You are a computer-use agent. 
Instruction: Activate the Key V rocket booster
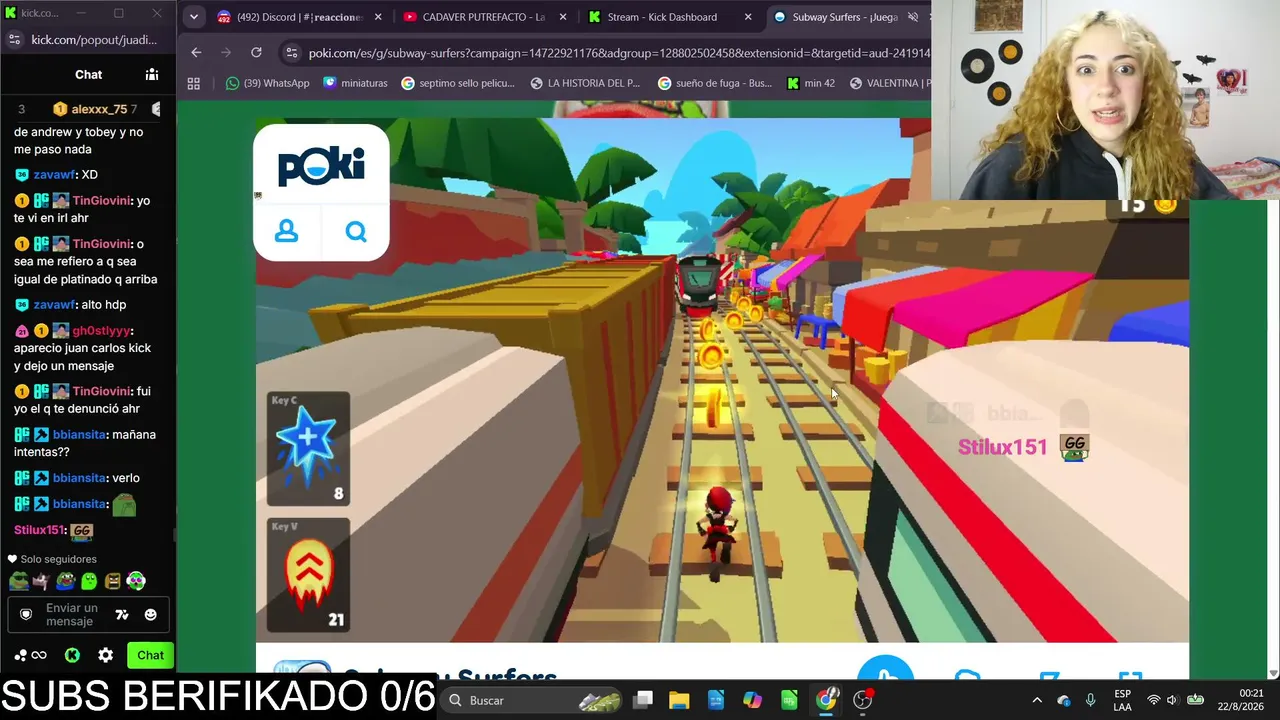(x=308, y=575)
